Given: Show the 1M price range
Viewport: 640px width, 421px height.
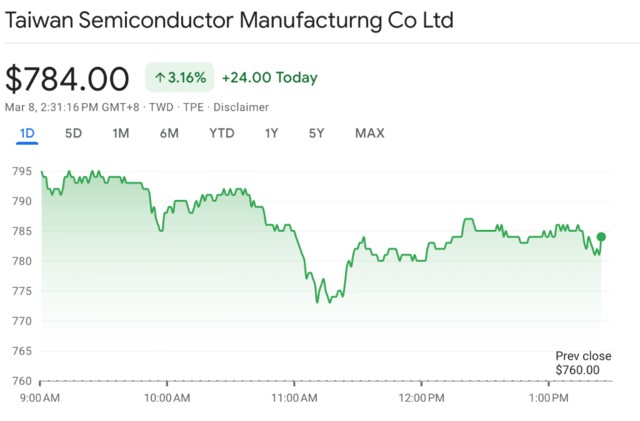Looking at the screenshot, I should (x=120, y=133).
